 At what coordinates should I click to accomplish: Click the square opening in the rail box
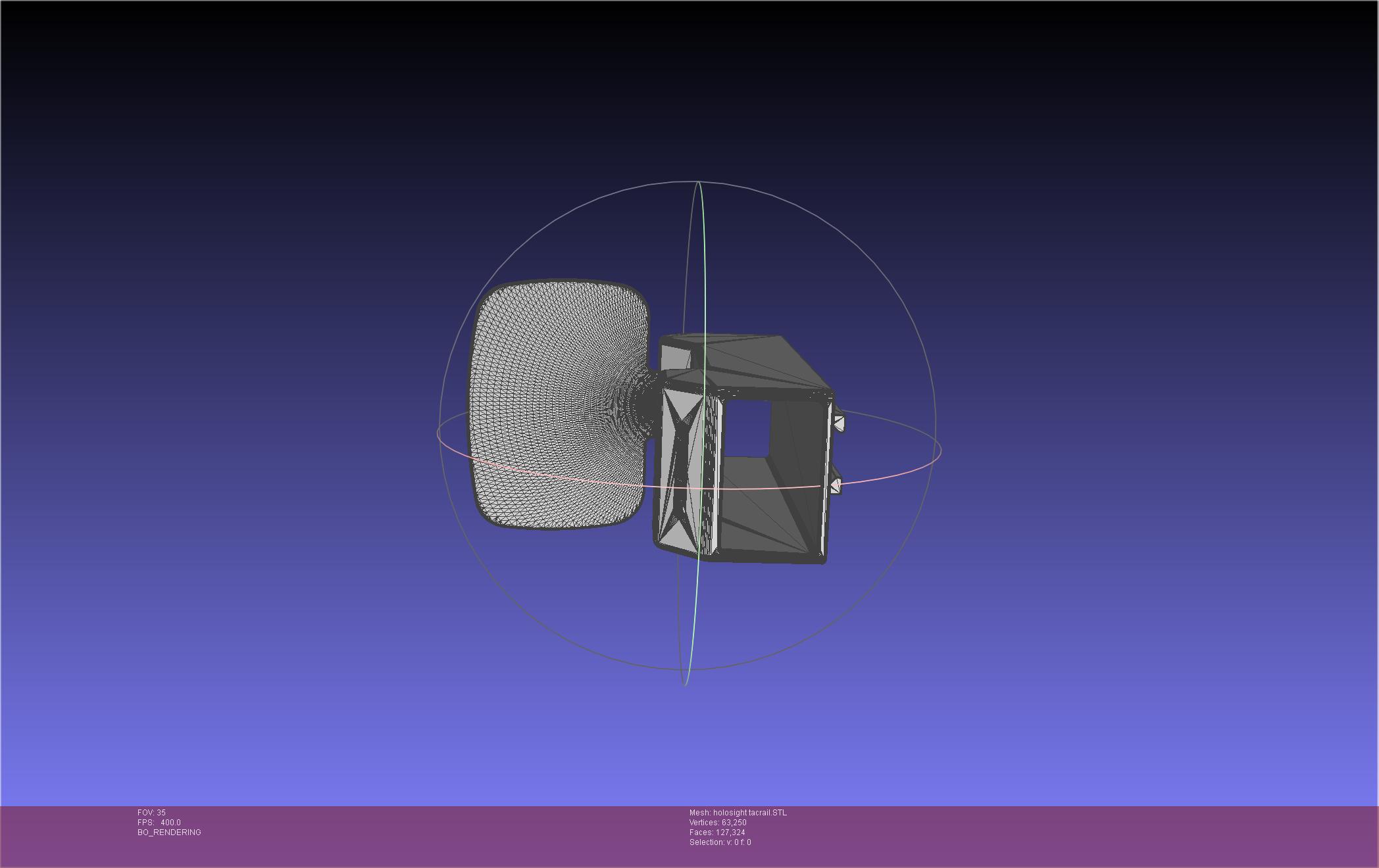[747, 429]
